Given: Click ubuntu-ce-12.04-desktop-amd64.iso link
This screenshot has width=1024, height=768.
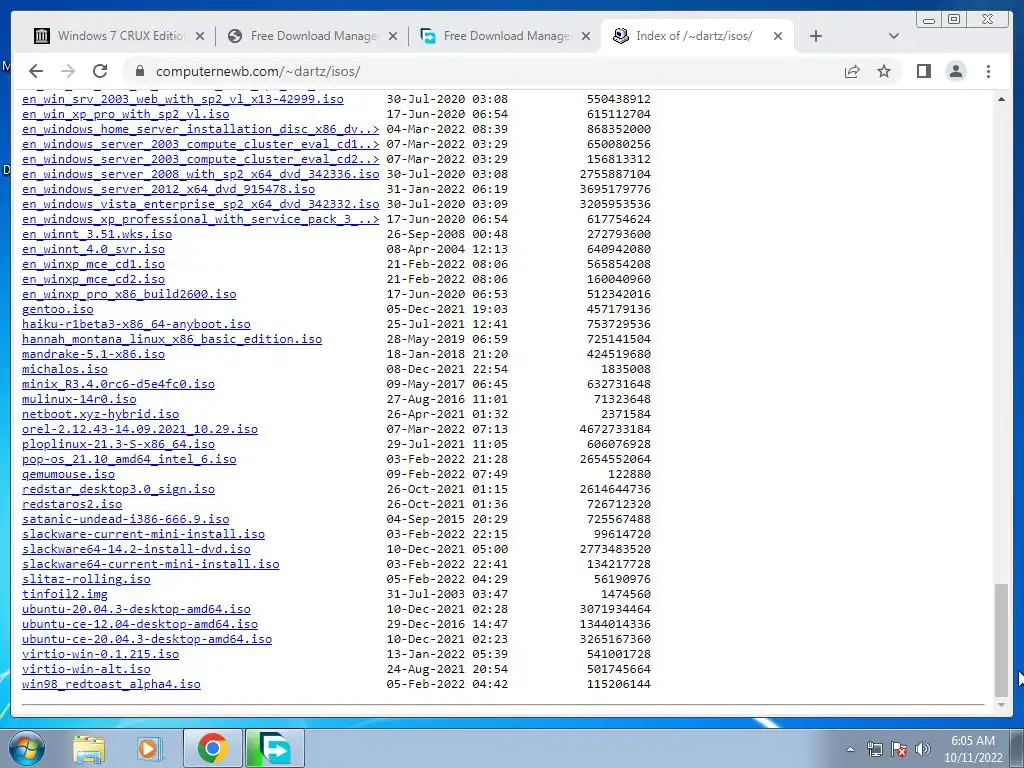Looking at the screenshot, I should click(140, 625).
